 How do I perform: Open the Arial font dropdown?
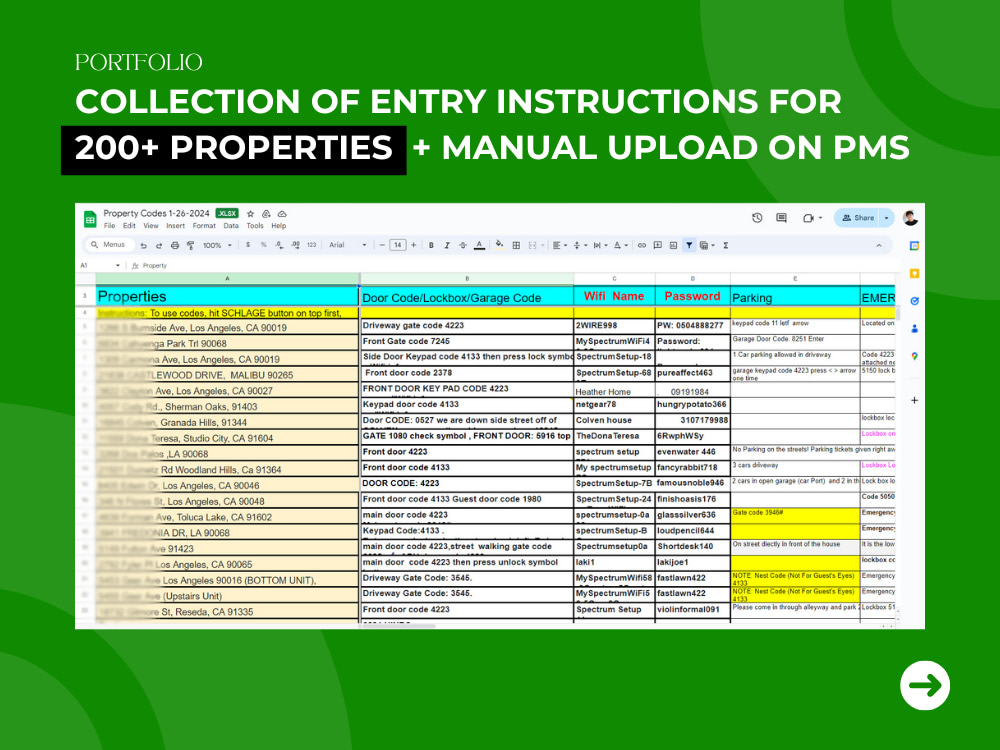348,245
